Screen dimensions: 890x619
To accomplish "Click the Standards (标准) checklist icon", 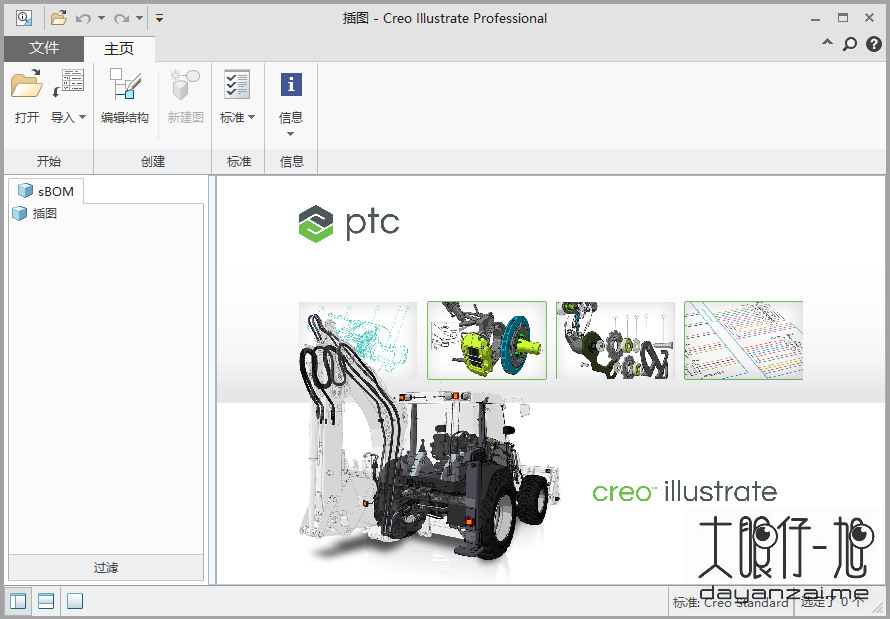I will pyautogui.click(x=237, y=84).
